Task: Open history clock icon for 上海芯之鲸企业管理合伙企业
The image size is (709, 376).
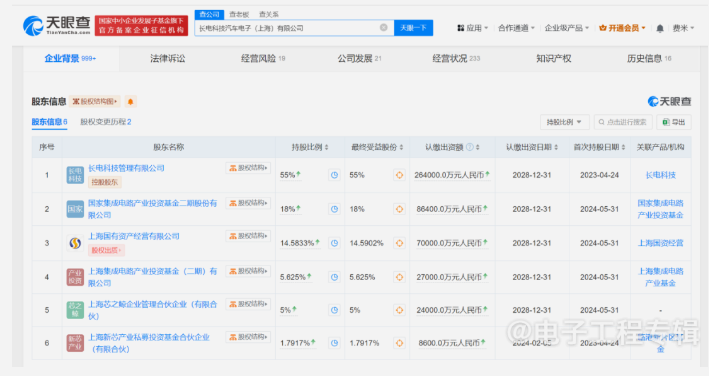Action: click(334, 310)
